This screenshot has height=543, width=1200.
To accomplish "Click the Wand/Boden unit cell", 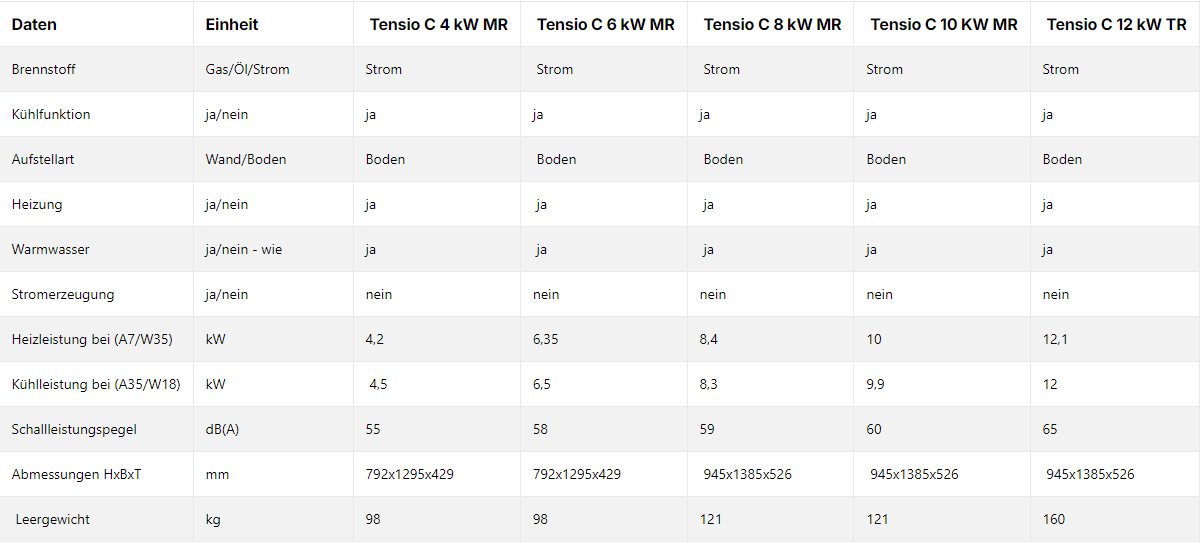I will (244, 160).
